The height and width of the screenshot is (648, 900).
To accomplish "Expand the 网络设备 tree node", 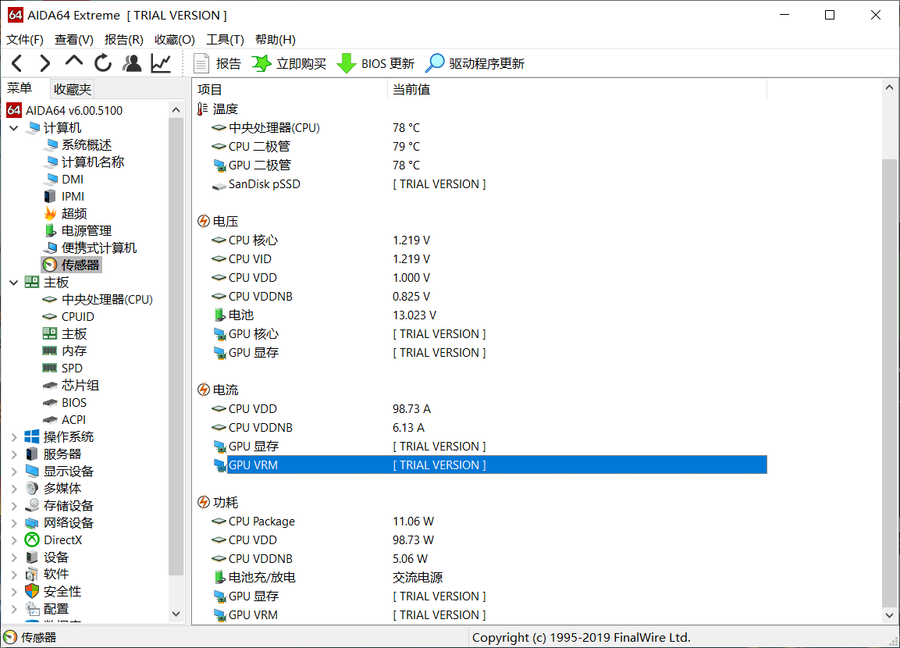I will point(14,523).
